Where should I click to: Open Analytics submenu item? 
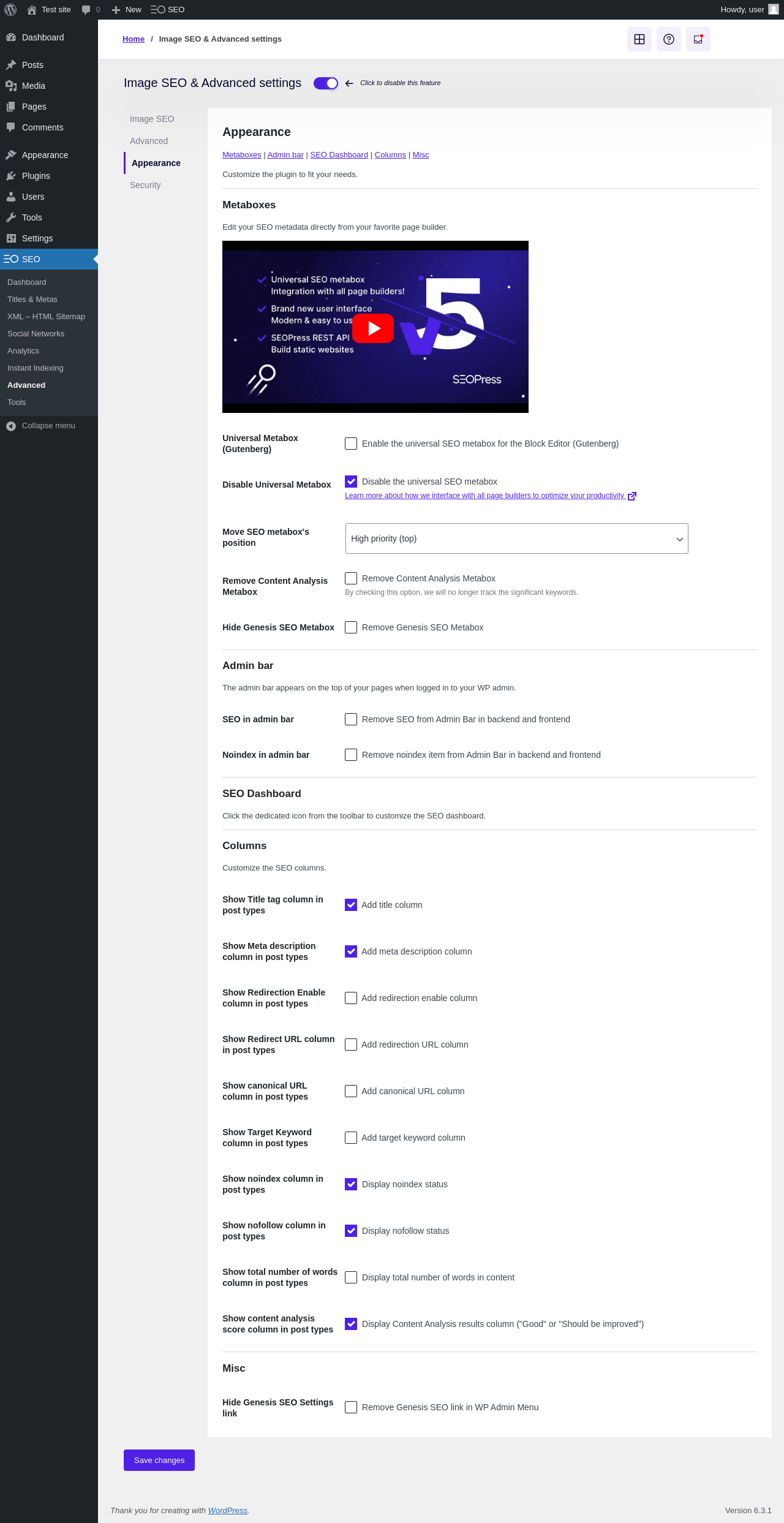tap(49, 351)
